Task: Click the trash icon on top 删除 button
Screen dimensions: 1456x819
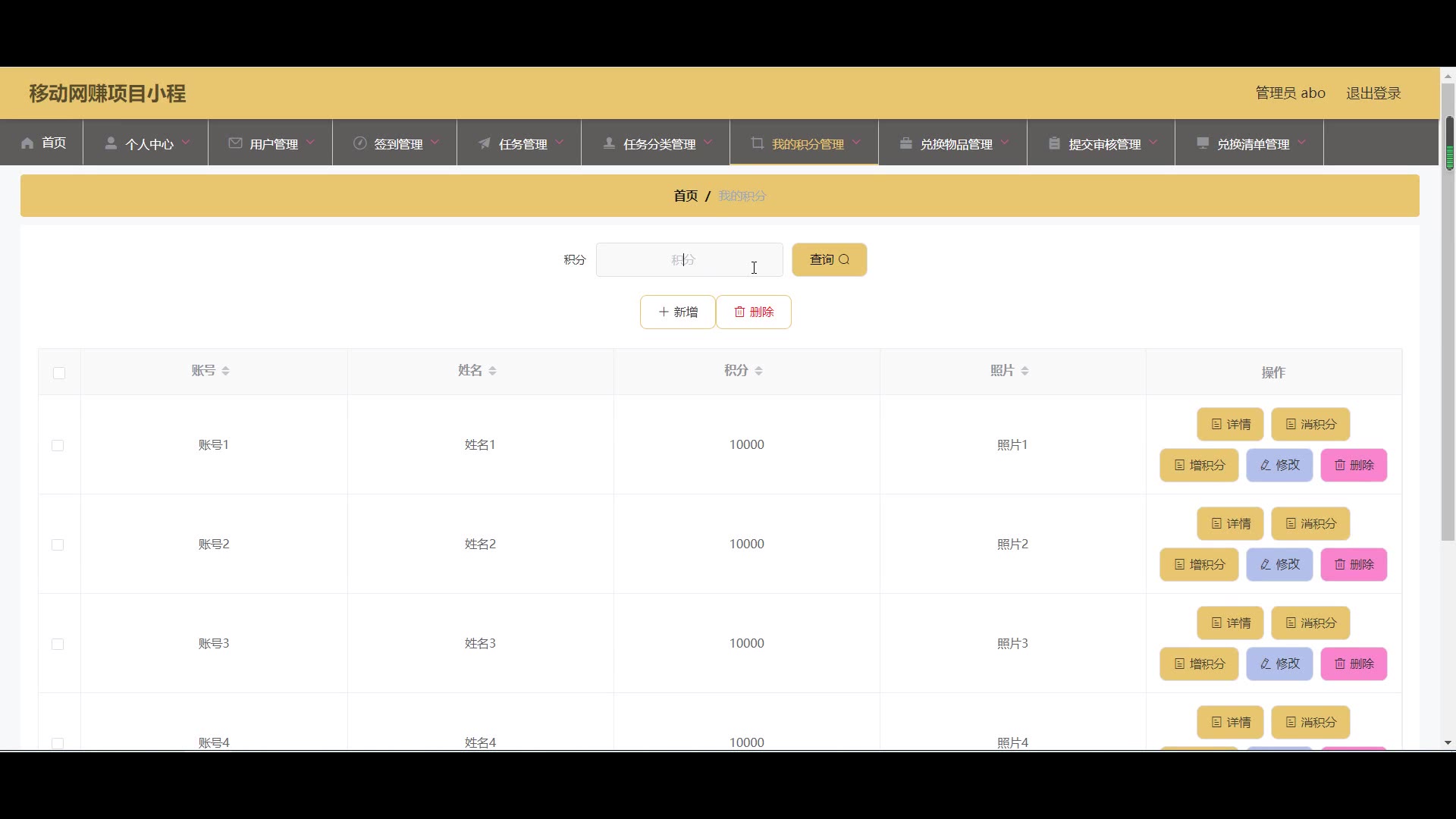Action: 739,312
